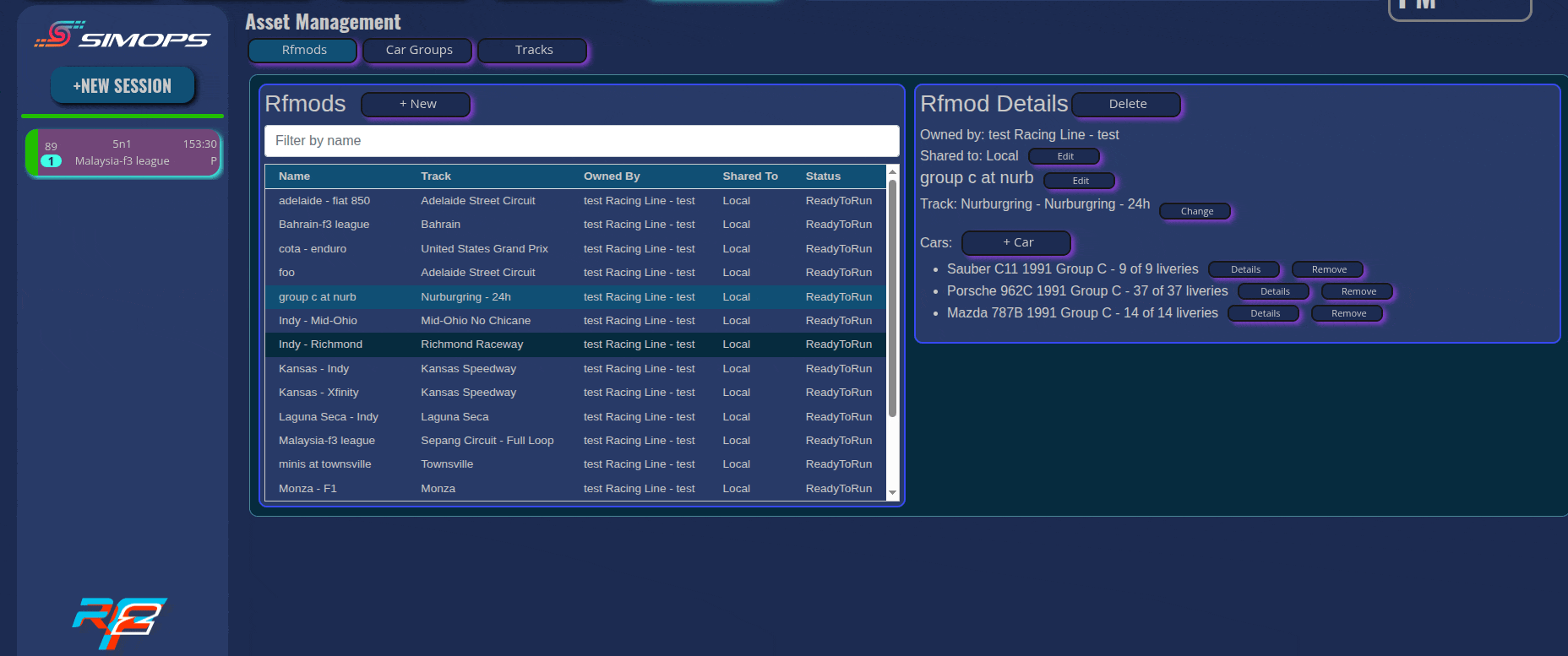Image resolution: width=1568 pixels, height=656 pixels.
Task: Click the SimOps logo
Action: pyautogui.click(x=122, y=35)
